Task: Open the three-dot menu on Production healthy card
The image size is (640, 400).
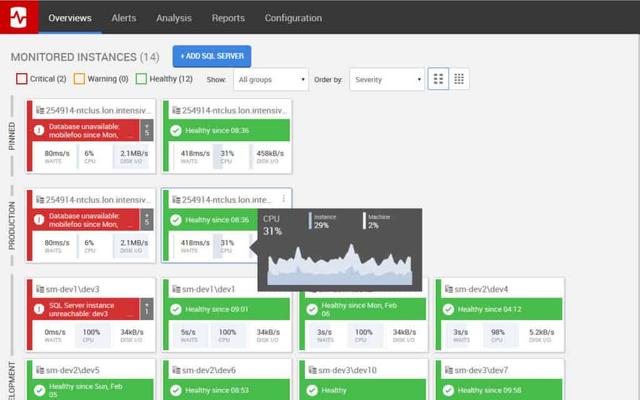Action: pyautogui.click(x=284, y=199)
